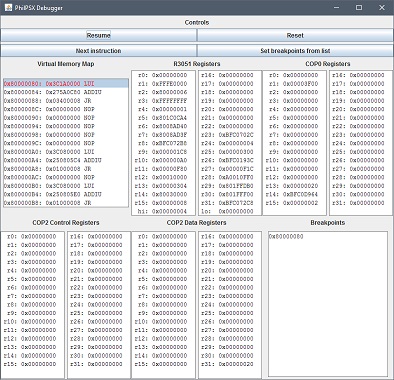394x380 pixels.
Task: Select memory row 0x800000A8 JR
Action: [x=66, y=169]
